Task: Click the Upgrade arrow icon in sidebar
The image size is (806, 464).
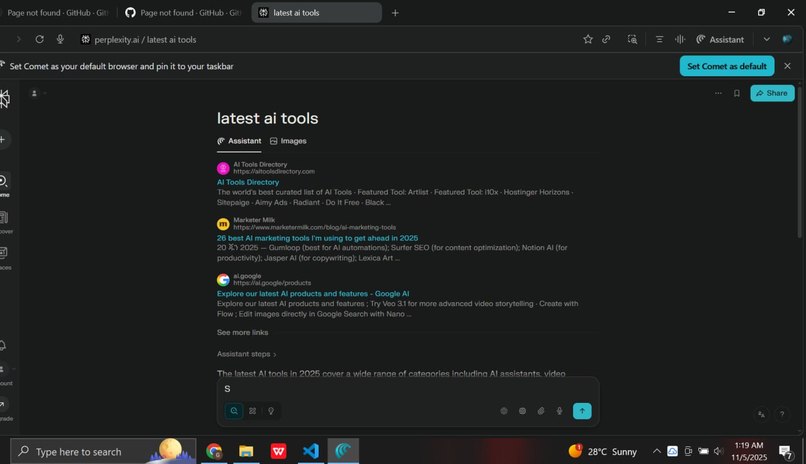Action: pos(3,404)
